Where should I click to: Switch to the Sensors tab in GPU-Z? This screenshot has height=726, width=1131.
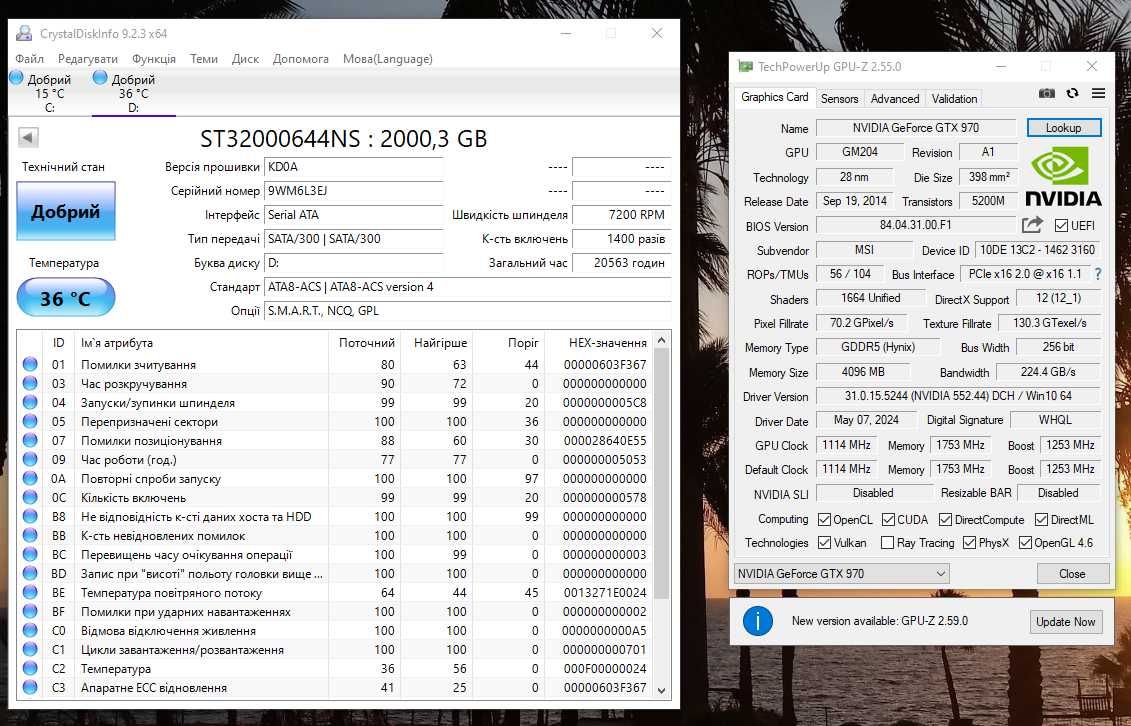click(x=840, y=99)
